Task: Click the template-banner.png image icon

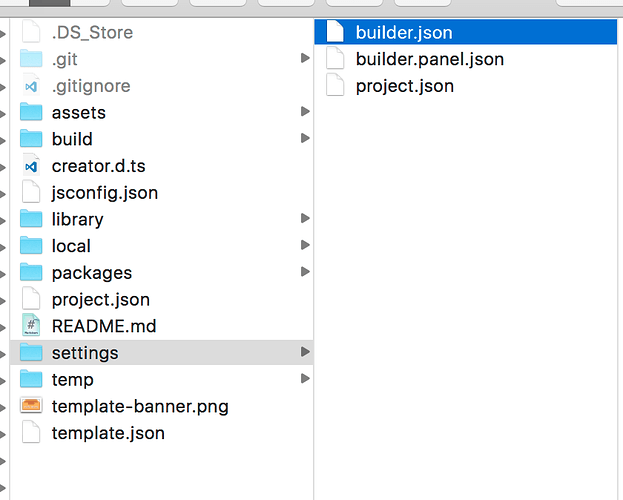Action: (x=31, y=406)
